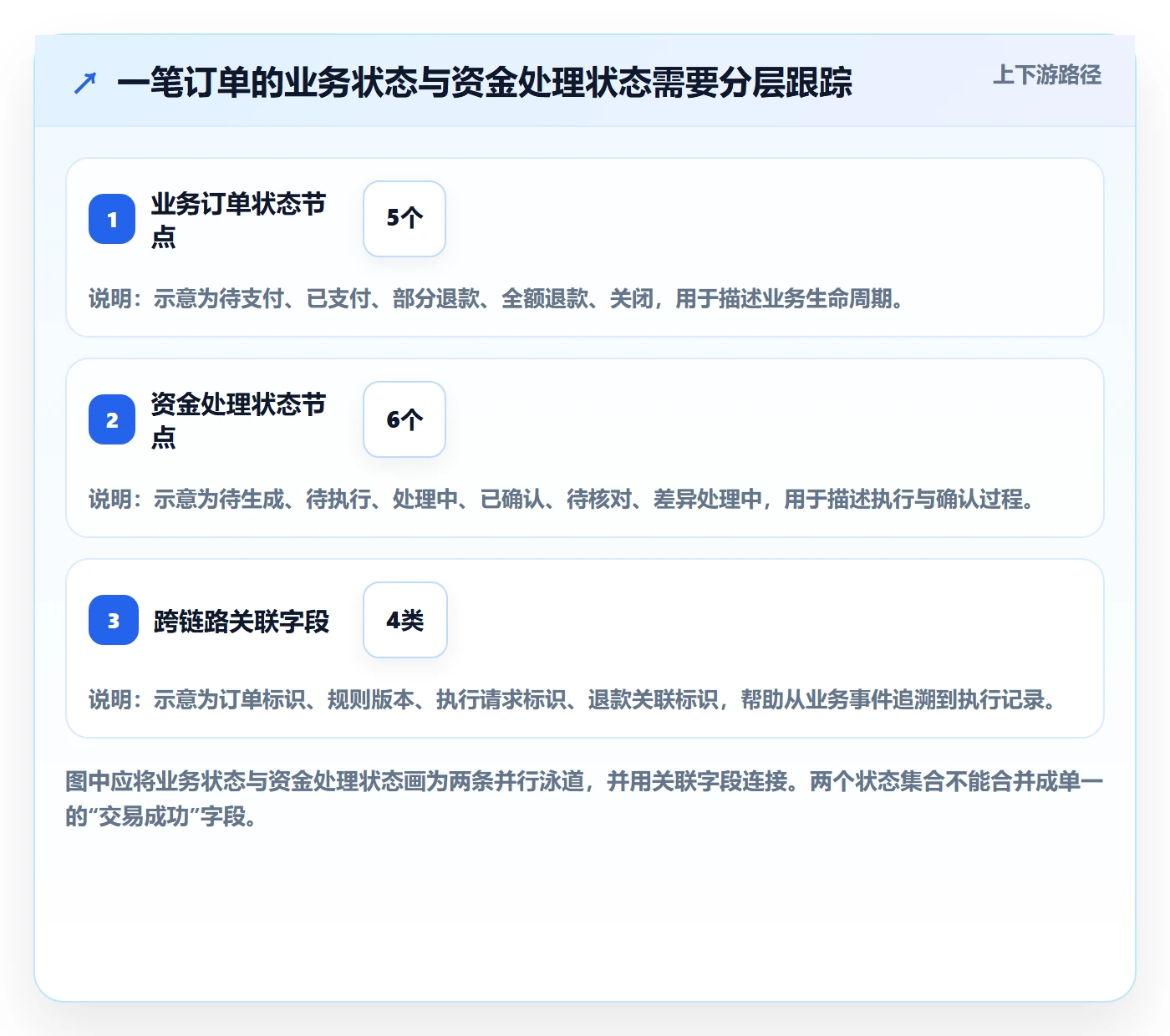The width and height of the screenshot is (1170, 1036).
Task: Select the 跨链路关联字段 heading
Action: tap(242, 621)
